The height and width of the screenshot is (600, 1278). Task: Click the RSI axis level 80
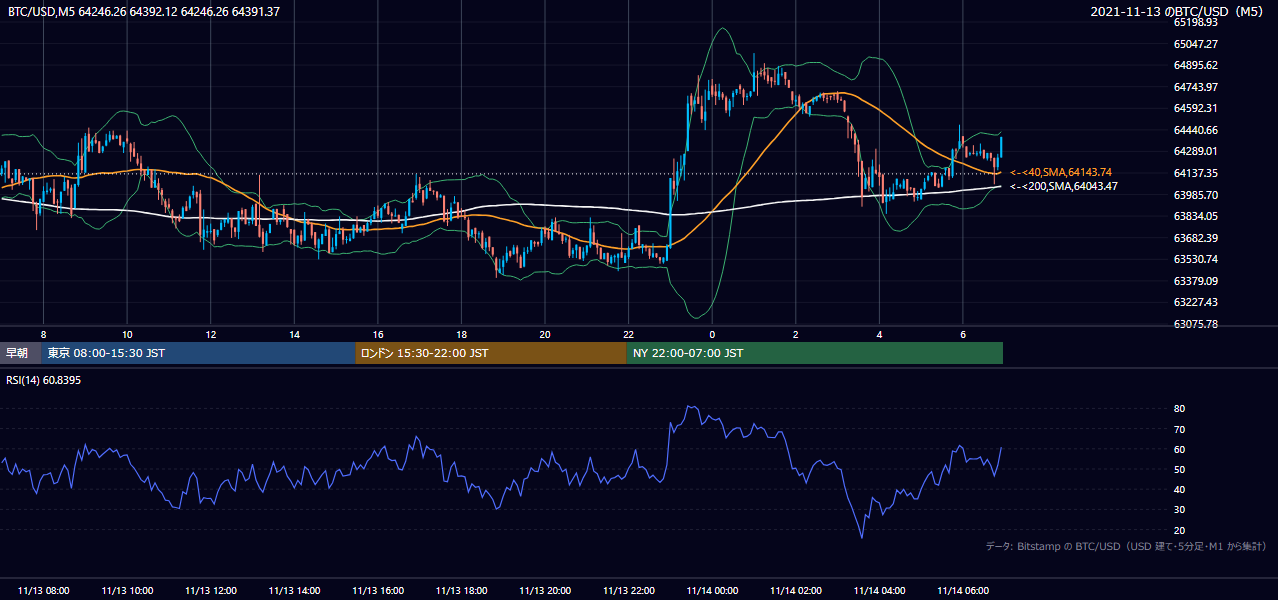point(1179,409)
